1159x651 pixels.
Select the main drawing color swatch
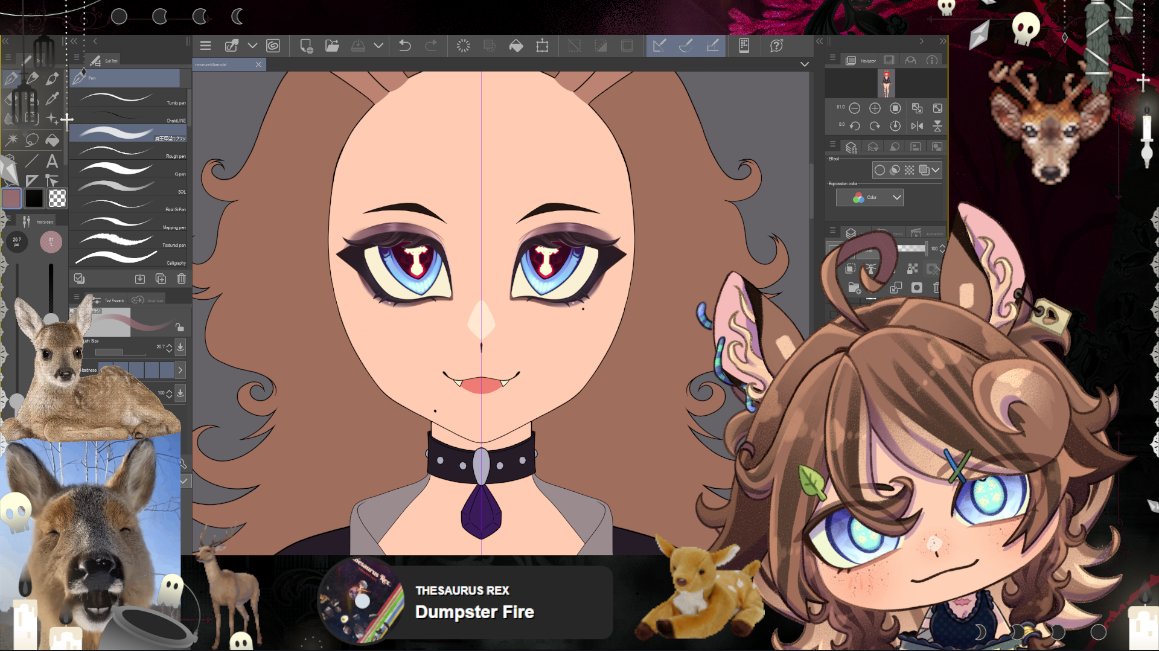tap(12, 198)
